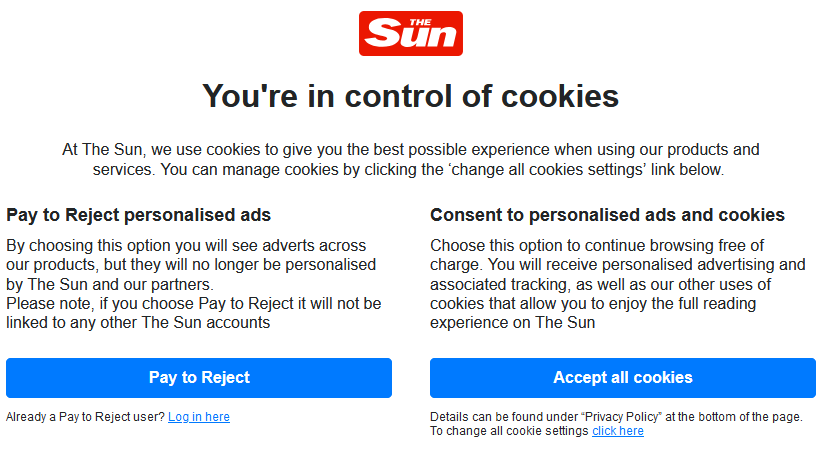The height and width of the screenshot is (449, 825).
Task: Accept all cookies
Action: [622, 378]
